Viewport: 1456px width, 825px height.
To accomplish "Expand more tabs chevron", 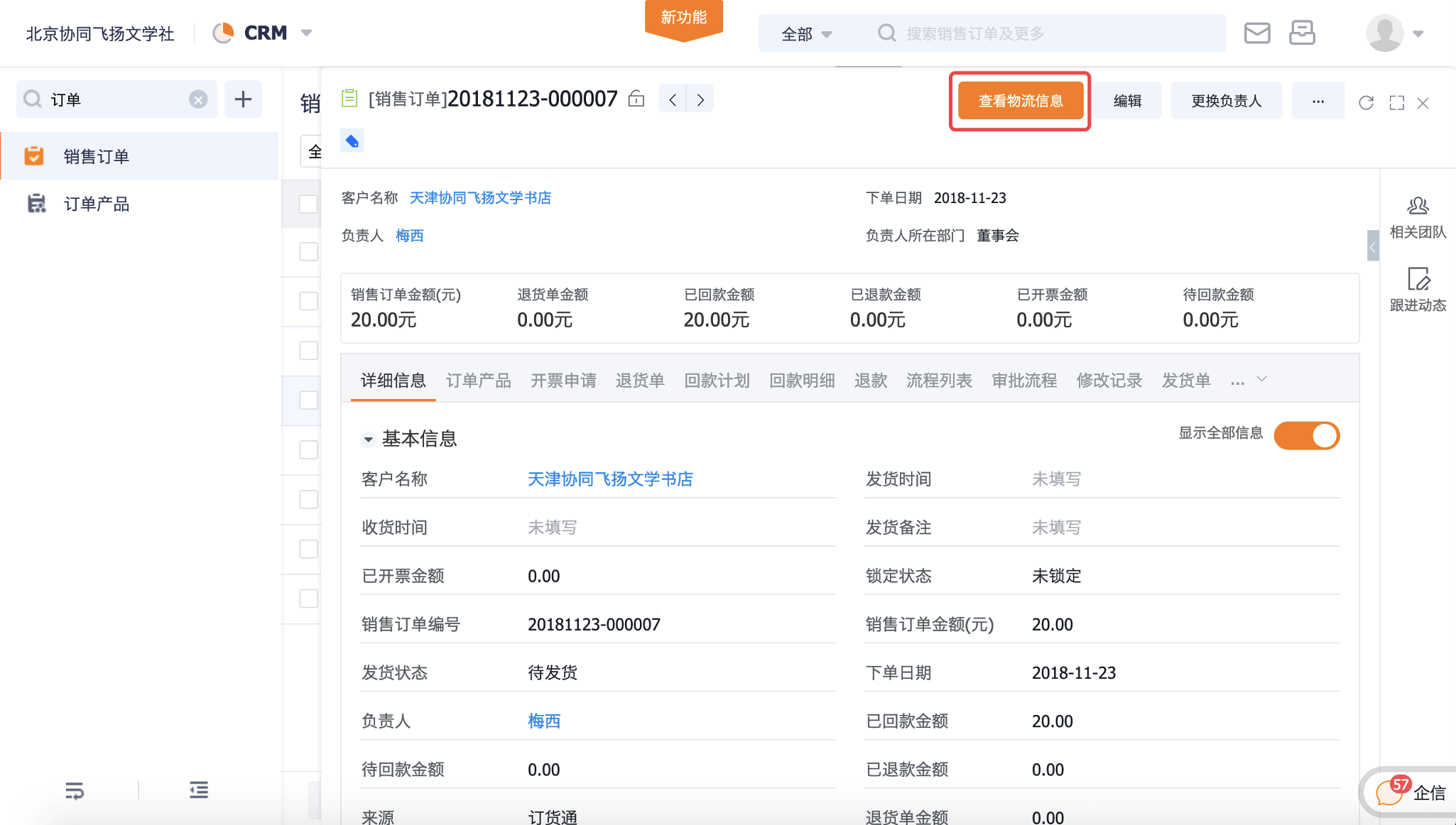I will (1261, 379).
